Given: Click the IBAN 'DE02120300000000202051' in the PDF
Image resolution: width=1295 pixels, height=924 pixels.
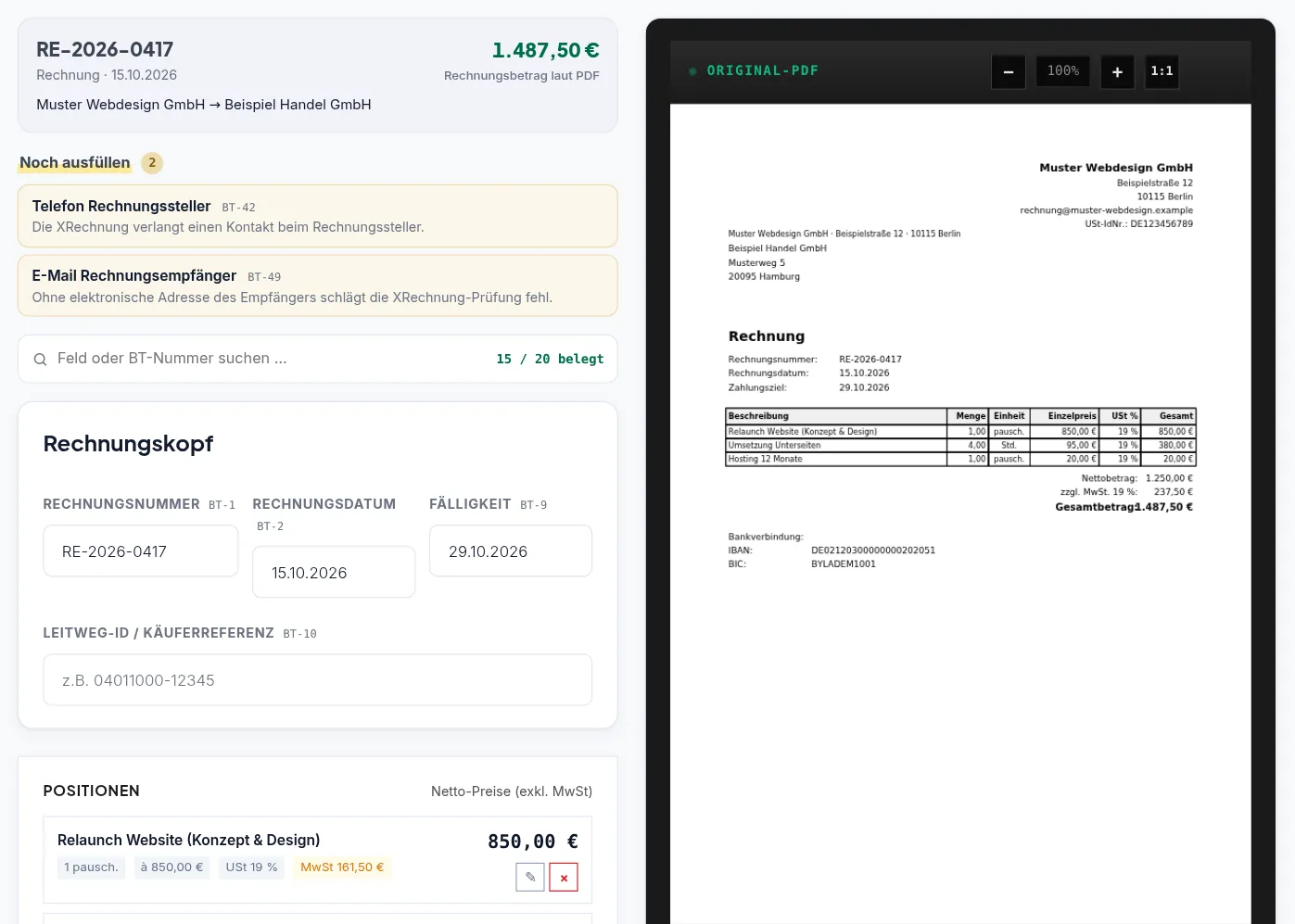Looking at the screenshot, I should (873, 551).
